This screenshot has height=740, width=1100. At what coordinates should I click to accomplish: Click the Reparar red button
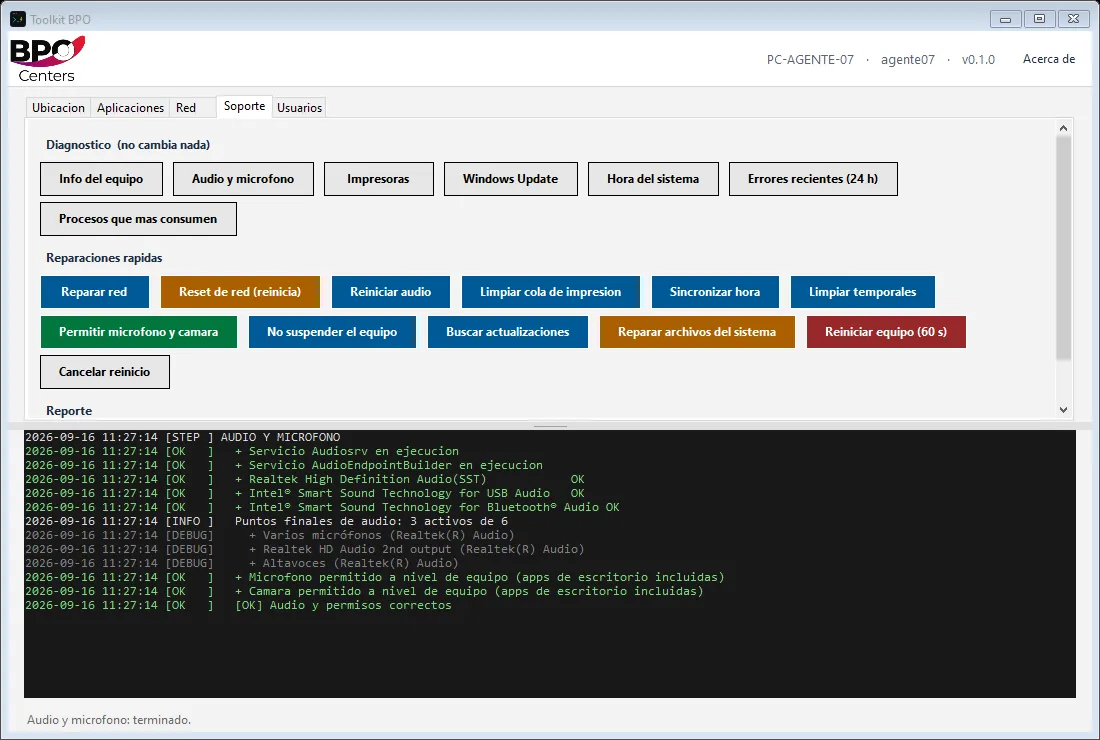click(x=95, y=292)
